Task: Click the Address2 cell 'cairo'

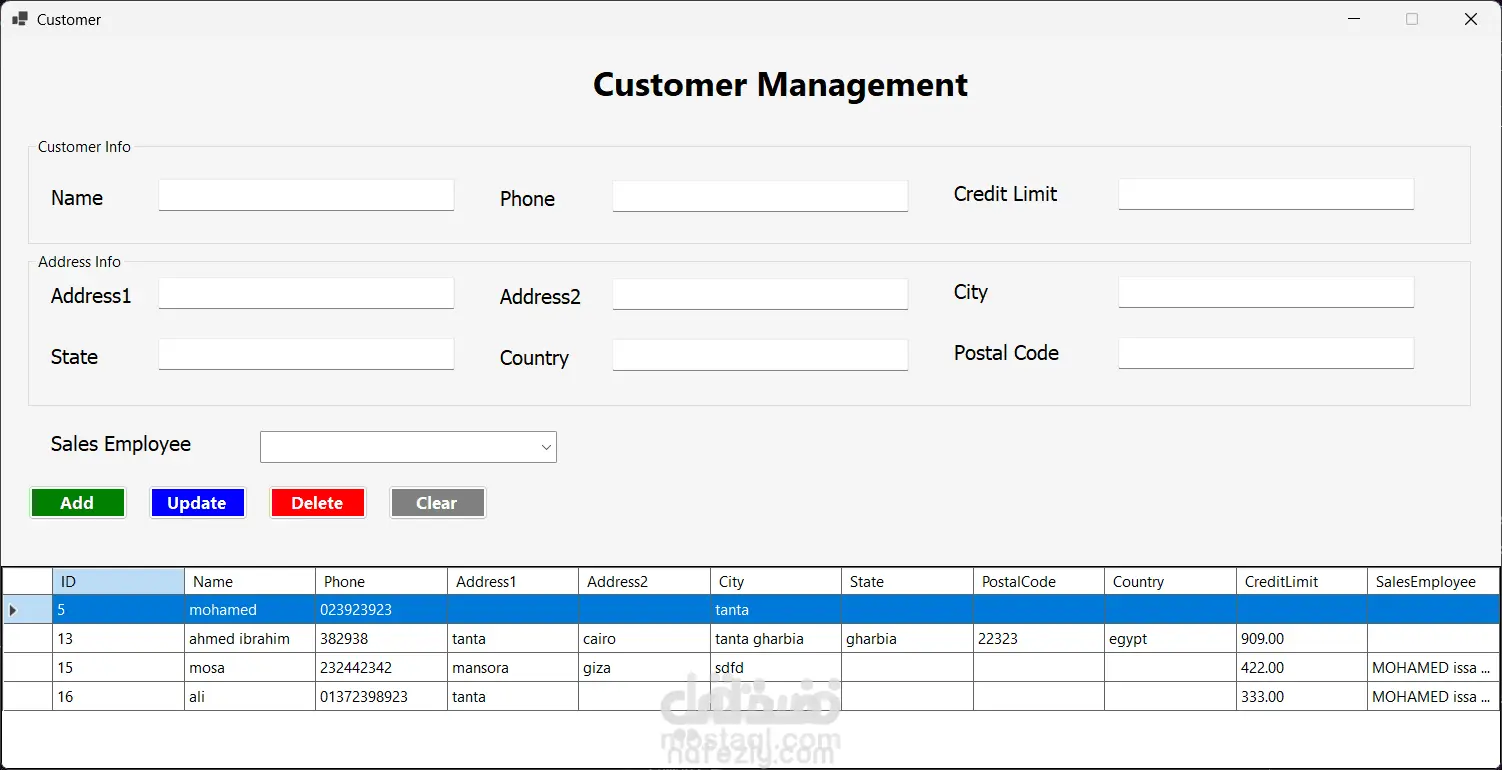Action: (644, 639)
